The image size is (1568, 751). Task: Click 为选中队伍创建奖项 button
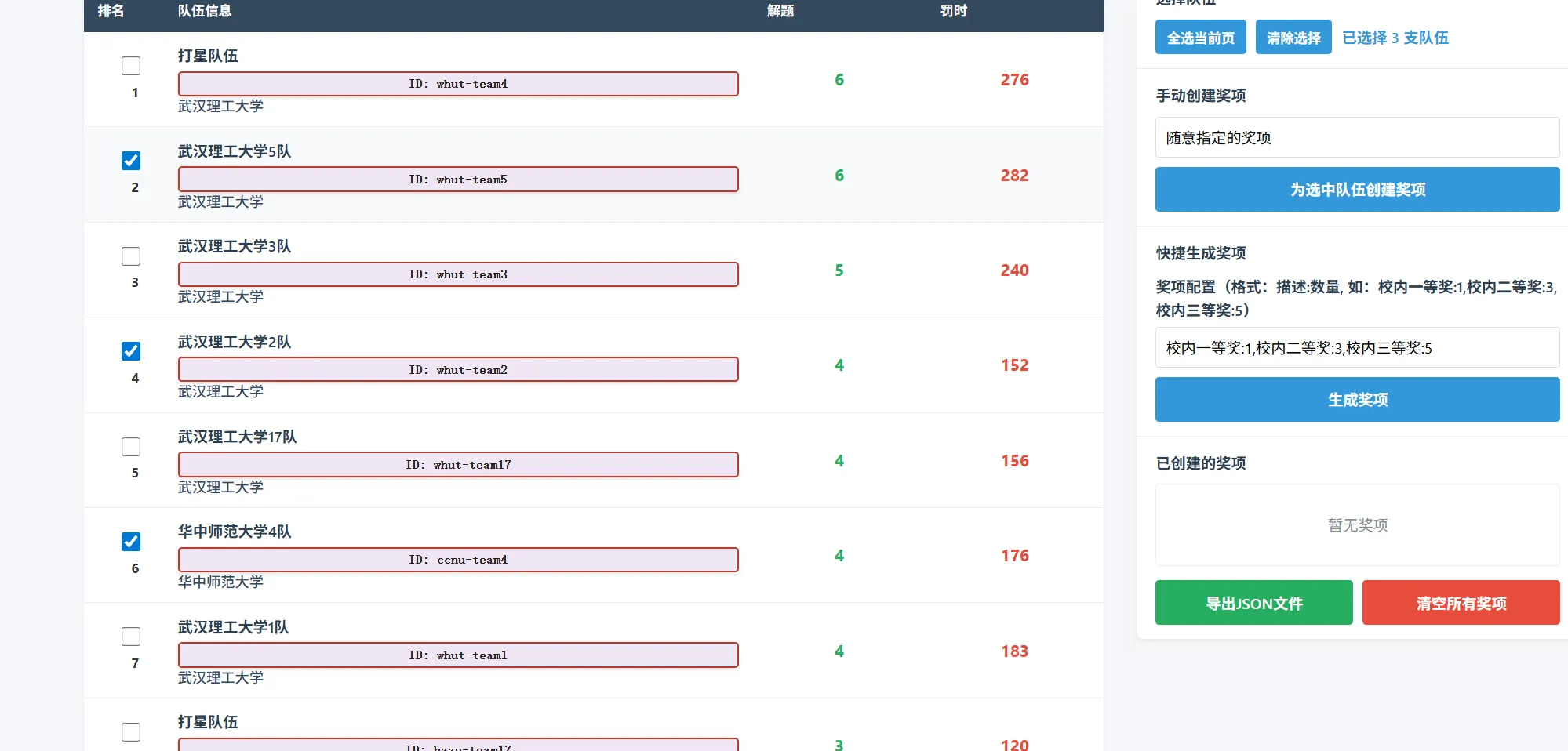(x=1357, y=190)
